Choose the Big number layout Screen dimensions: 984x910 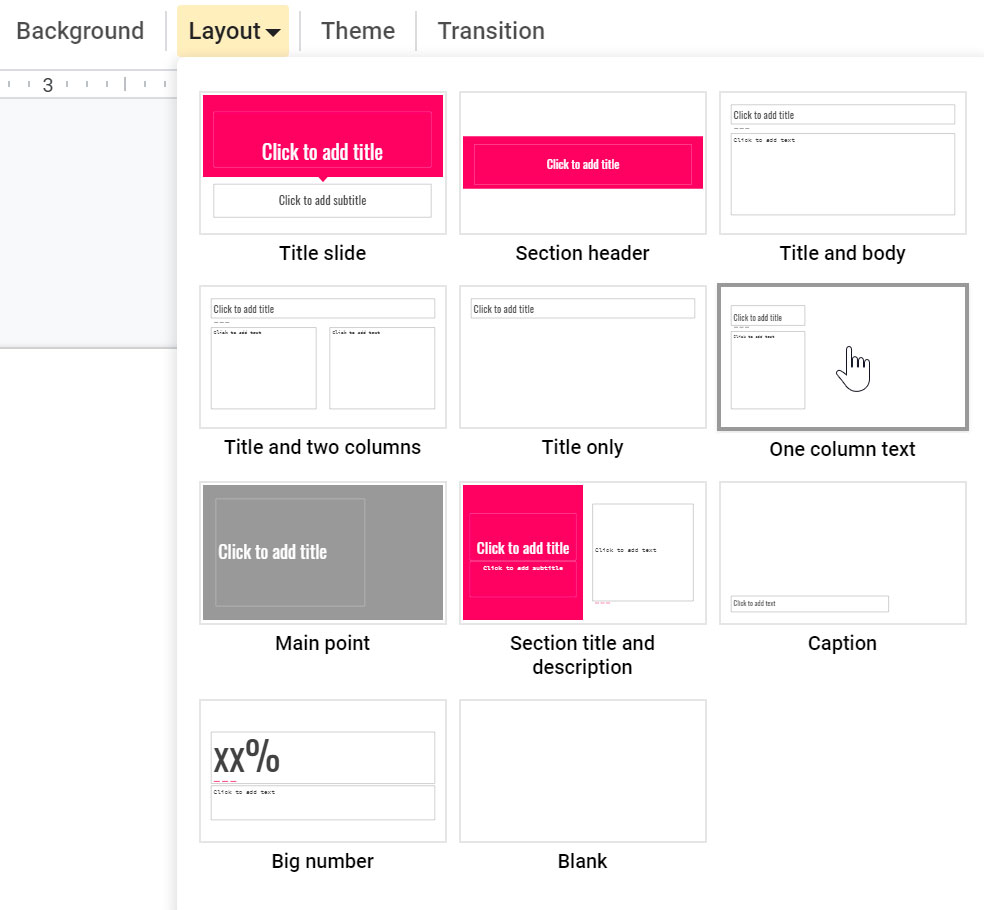tap(322, 770)
